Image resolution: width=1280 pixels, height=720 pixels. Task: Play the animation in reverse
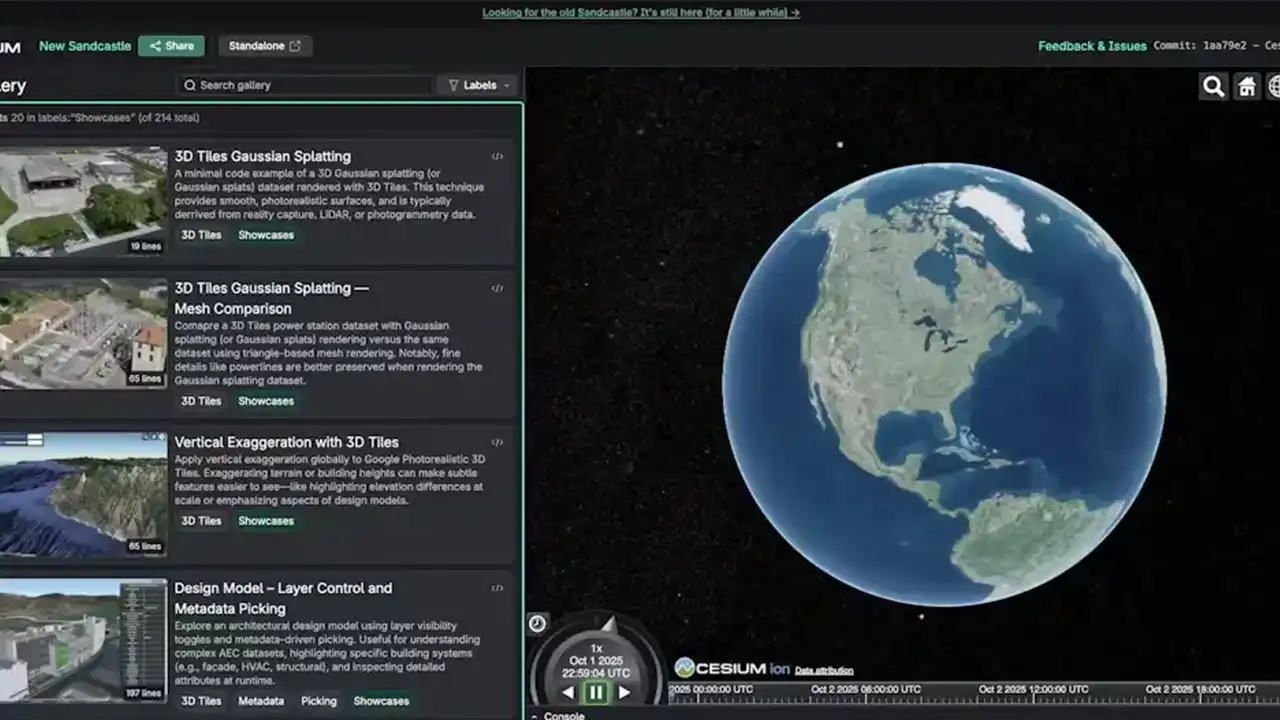click(568, 692)
